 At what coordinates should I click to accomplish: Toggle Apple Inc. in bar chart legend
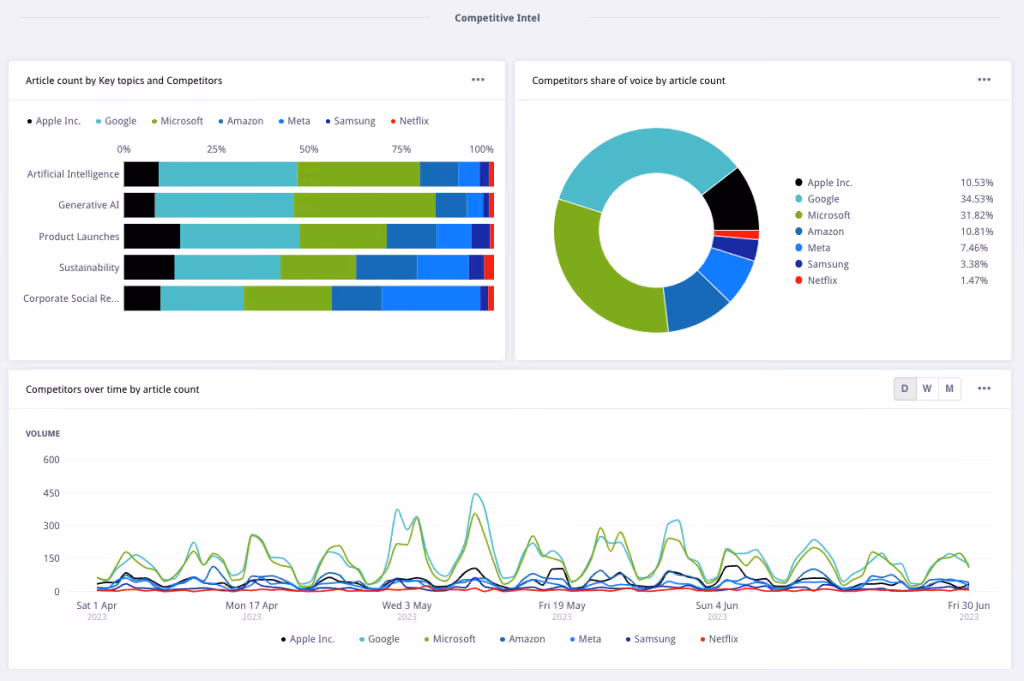(54, 121)
